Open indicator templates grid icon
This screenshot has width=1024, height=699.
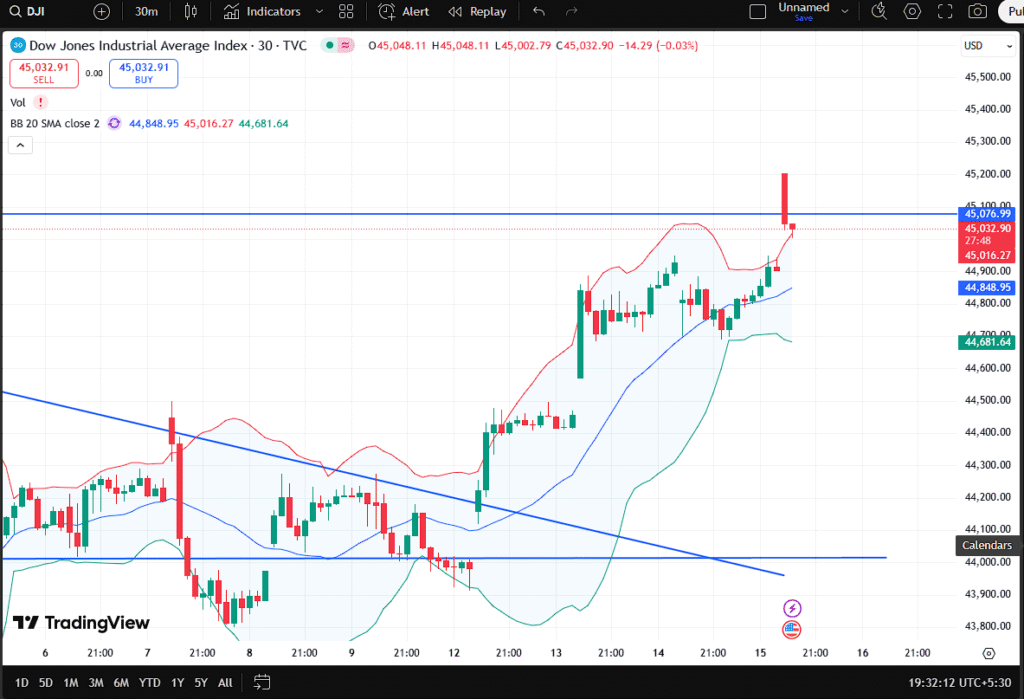tap(346, 12)
